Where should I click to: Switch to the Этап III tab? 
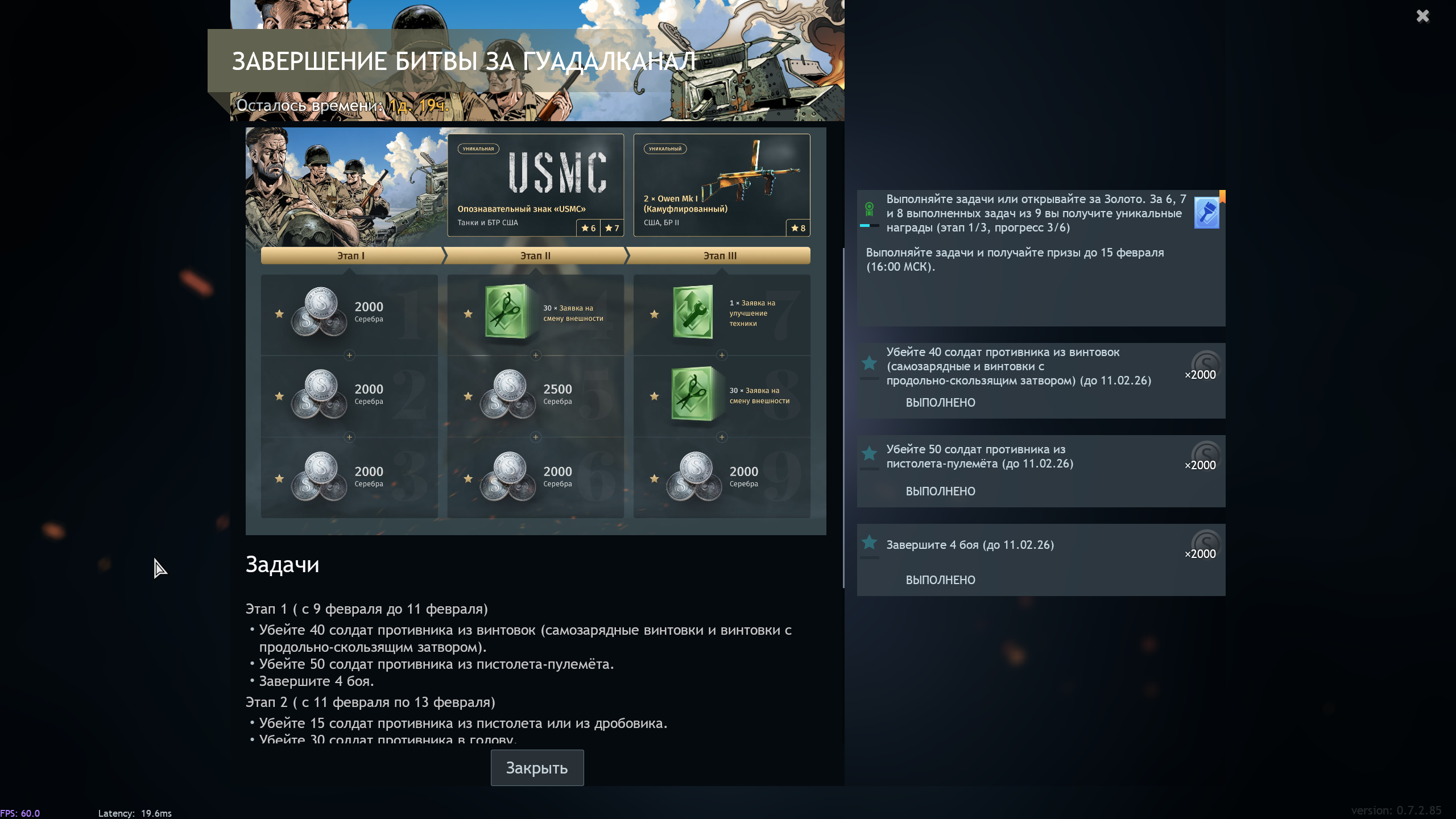tap(719, 256)
